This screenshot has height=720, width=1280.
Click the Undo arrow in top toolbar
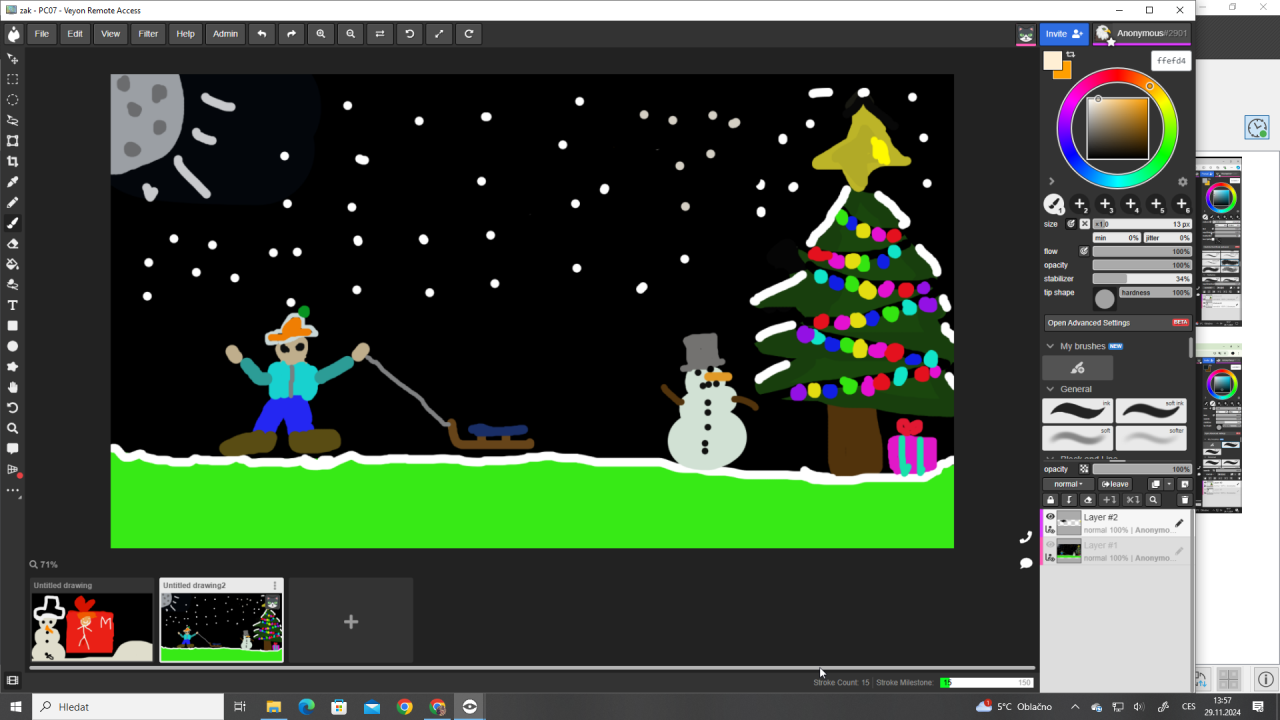262,34
